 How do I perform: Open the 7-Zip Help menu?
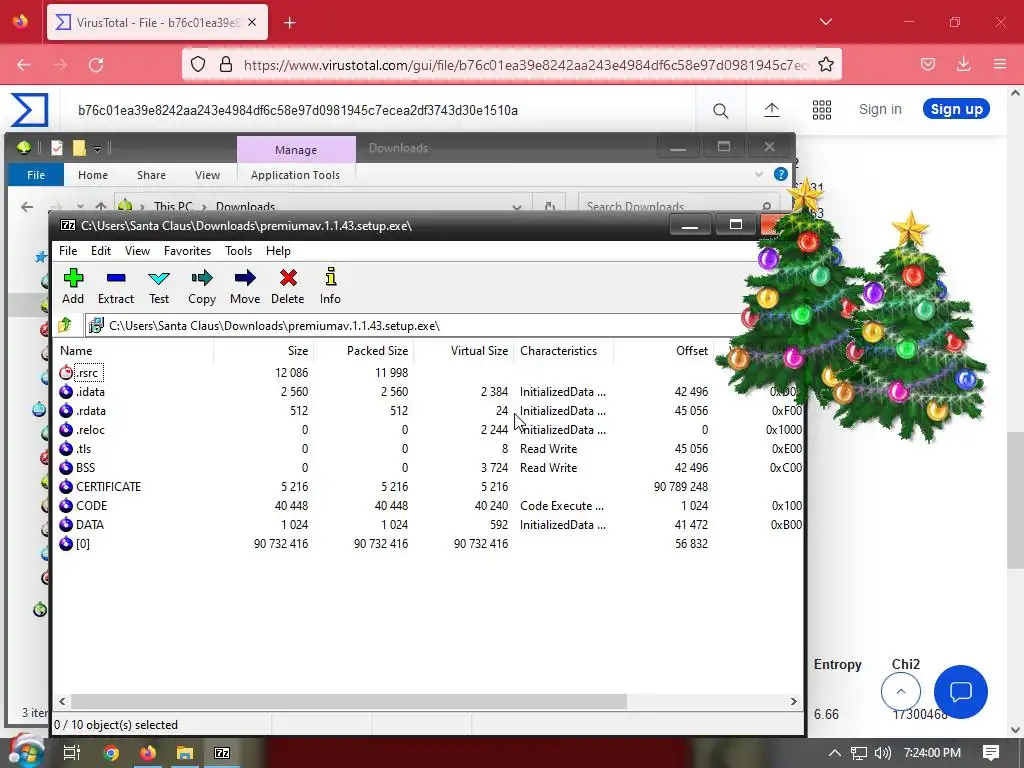tap(278, 251)
